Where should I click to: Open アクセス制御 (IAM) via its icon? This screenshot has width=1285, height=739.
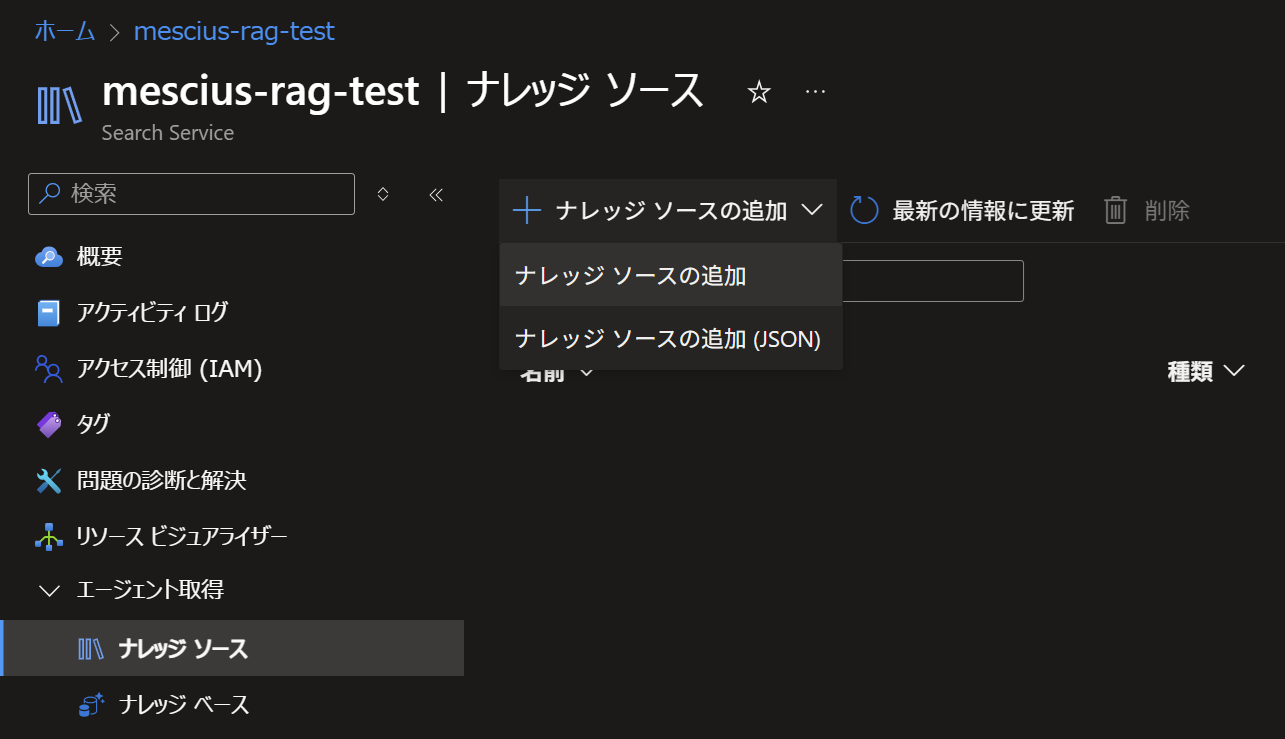[x=47, y=368]
